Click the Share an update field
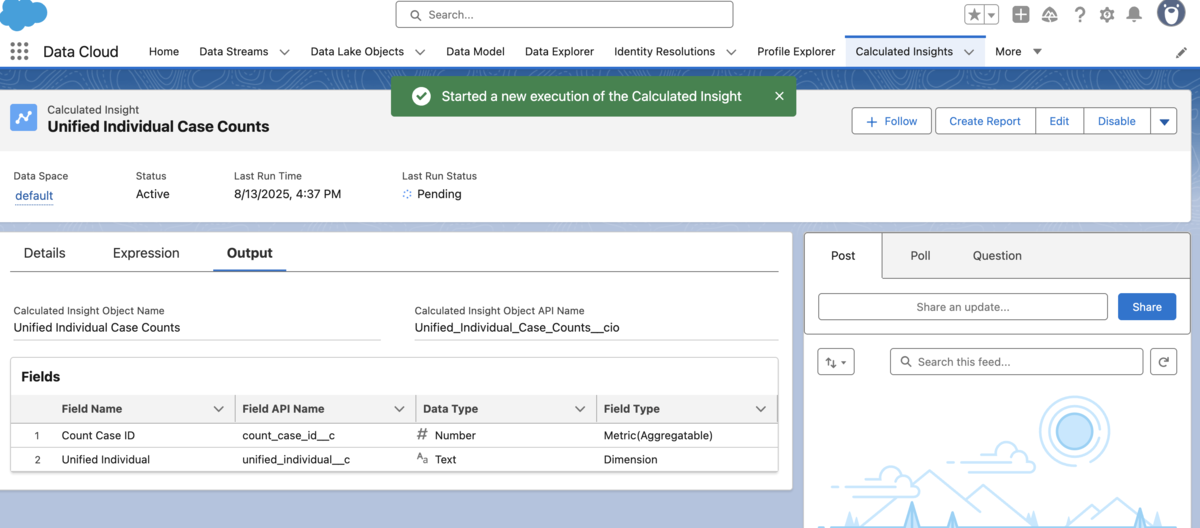The height and width of the screenshot is (528, 1200). click(x=963, y=307)
